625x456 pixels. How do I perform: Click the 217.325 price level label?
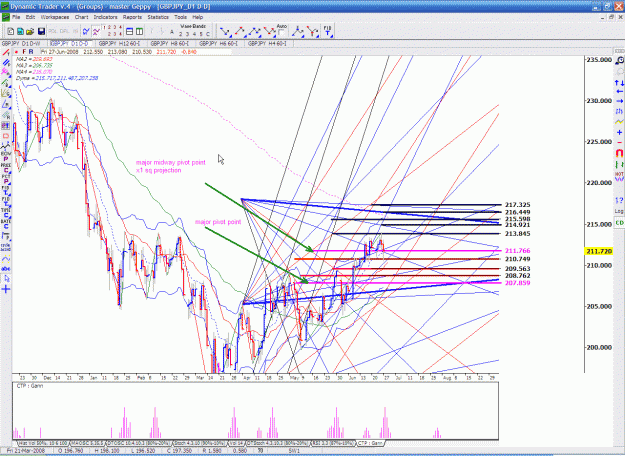[x=517, y=205]
